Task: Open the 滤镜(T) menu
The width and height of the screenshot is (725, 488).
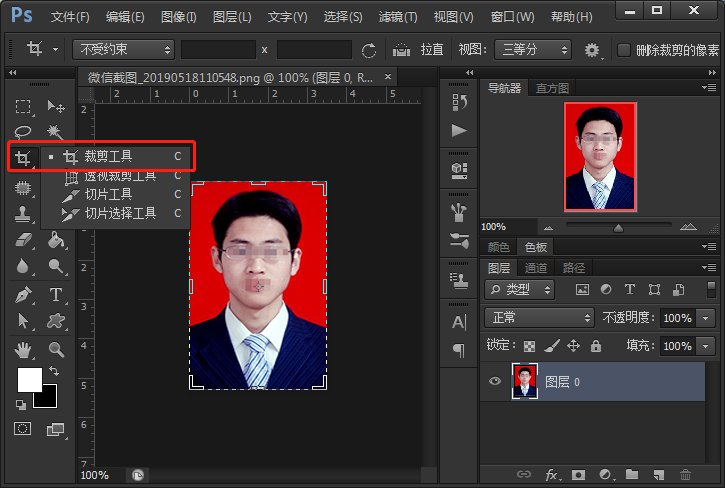Action: pos(398,17)
